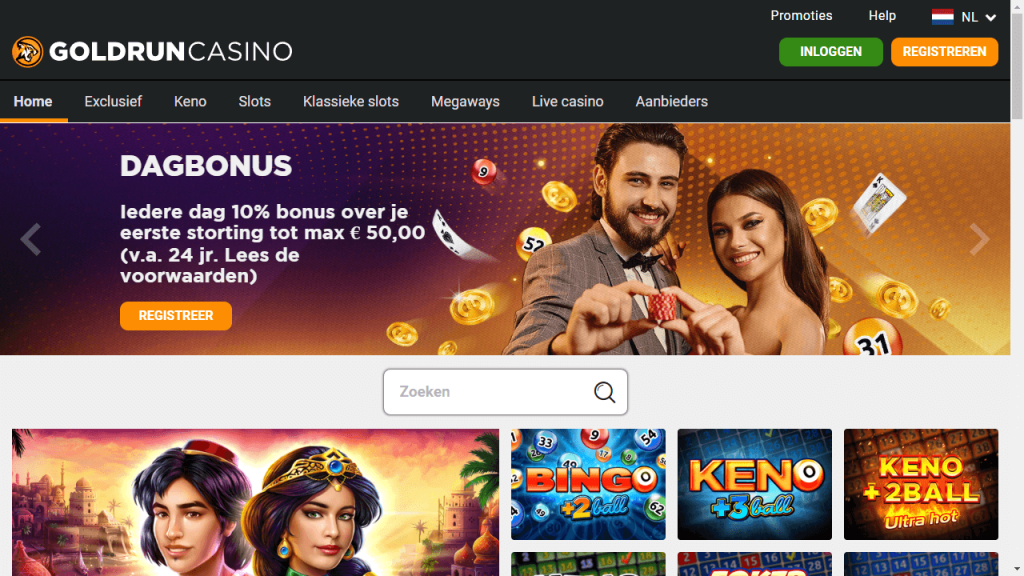Click the Registreer button on banner
Viewport: 1024px width, 576px height.
coord(176,315)
